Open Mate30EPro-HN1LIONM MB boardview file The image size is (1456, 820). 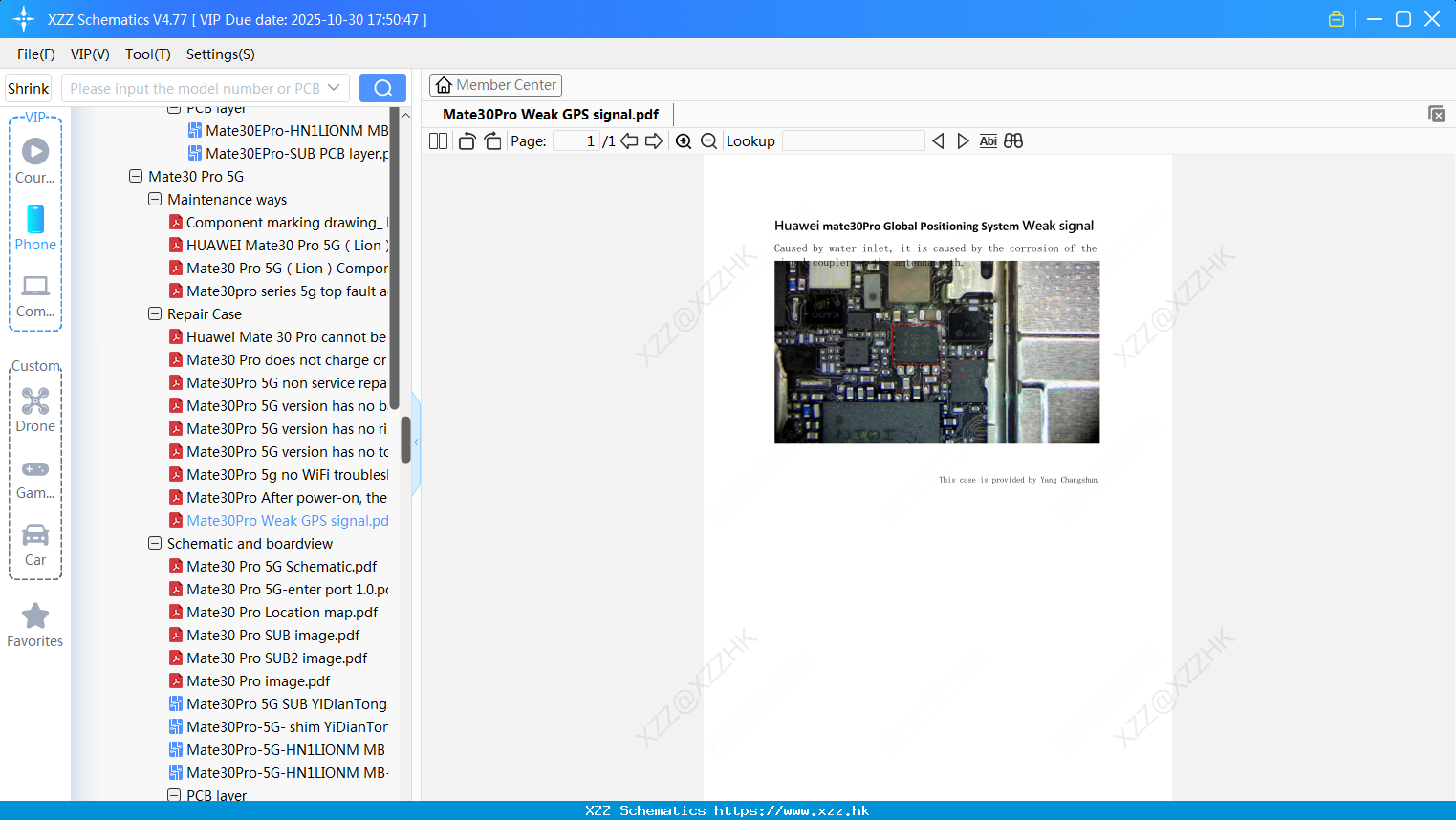point(288,130)
